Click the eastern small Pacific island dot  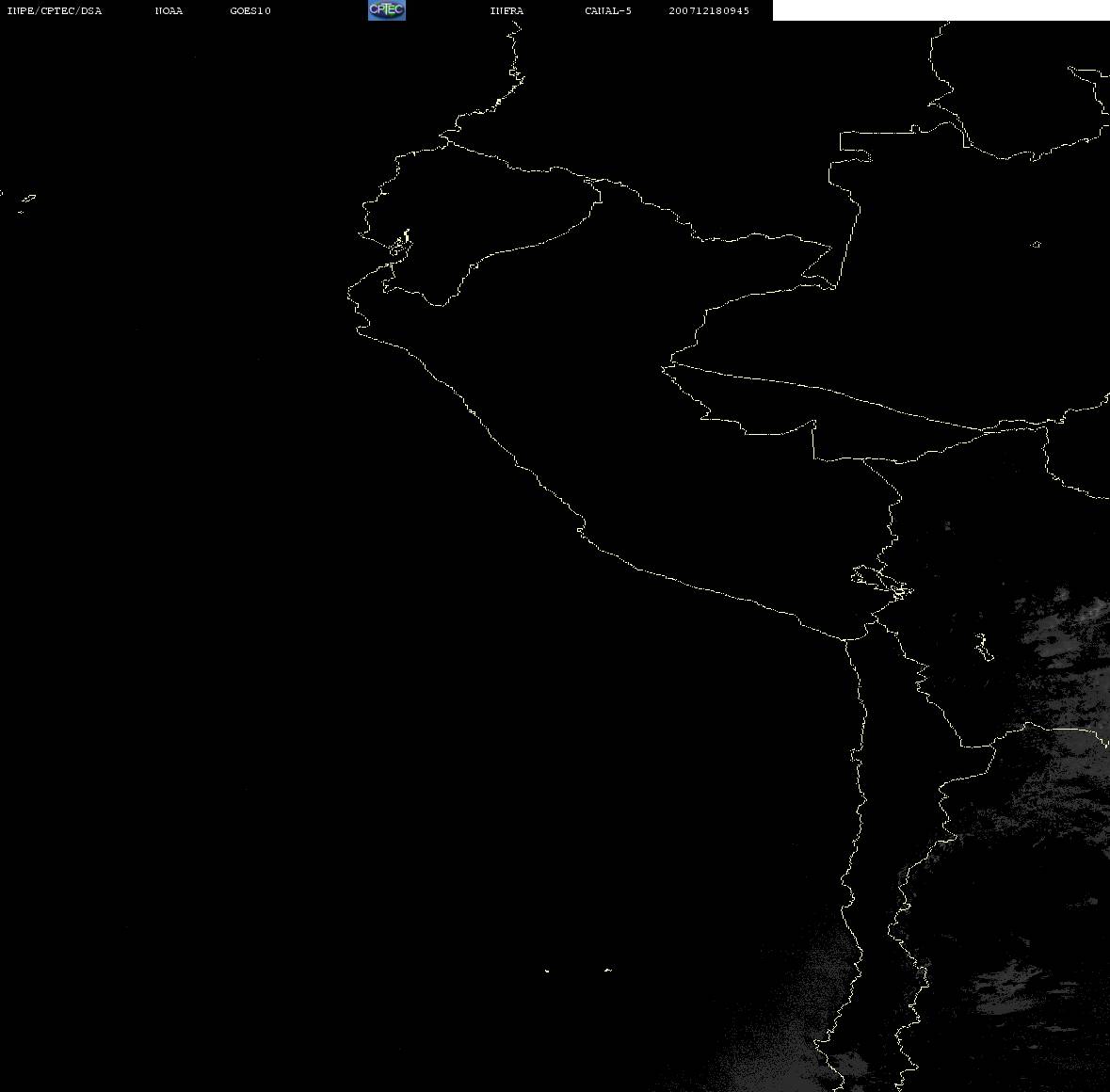(607, 970)
